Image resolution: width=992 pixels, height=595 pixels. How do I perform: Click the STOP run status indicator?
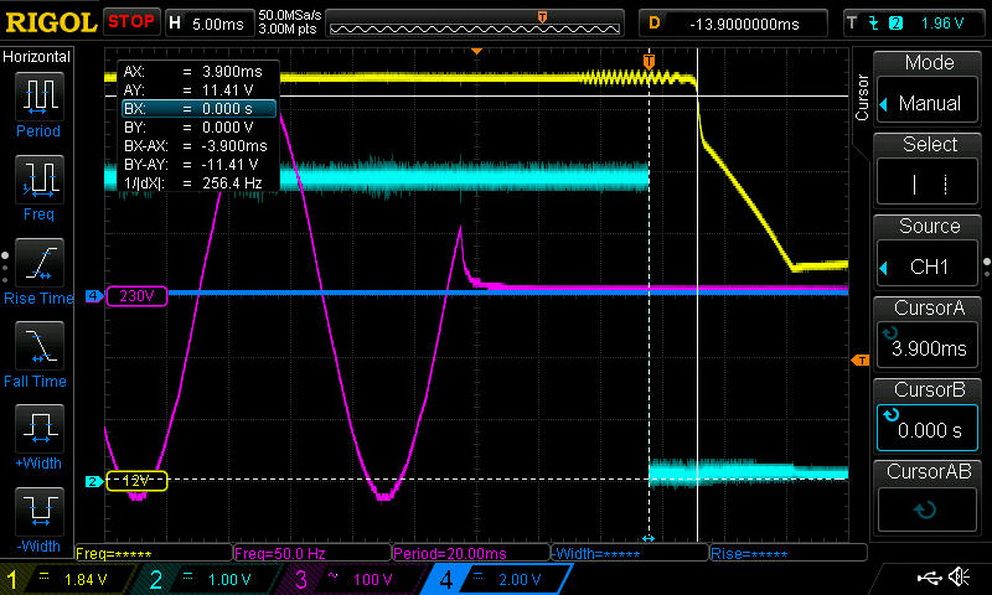(131, 22)
